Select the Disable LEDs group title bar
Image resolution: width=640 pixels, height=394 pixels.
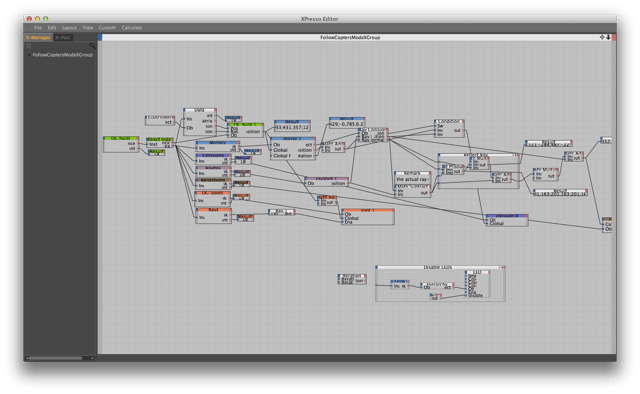[440, 267]
